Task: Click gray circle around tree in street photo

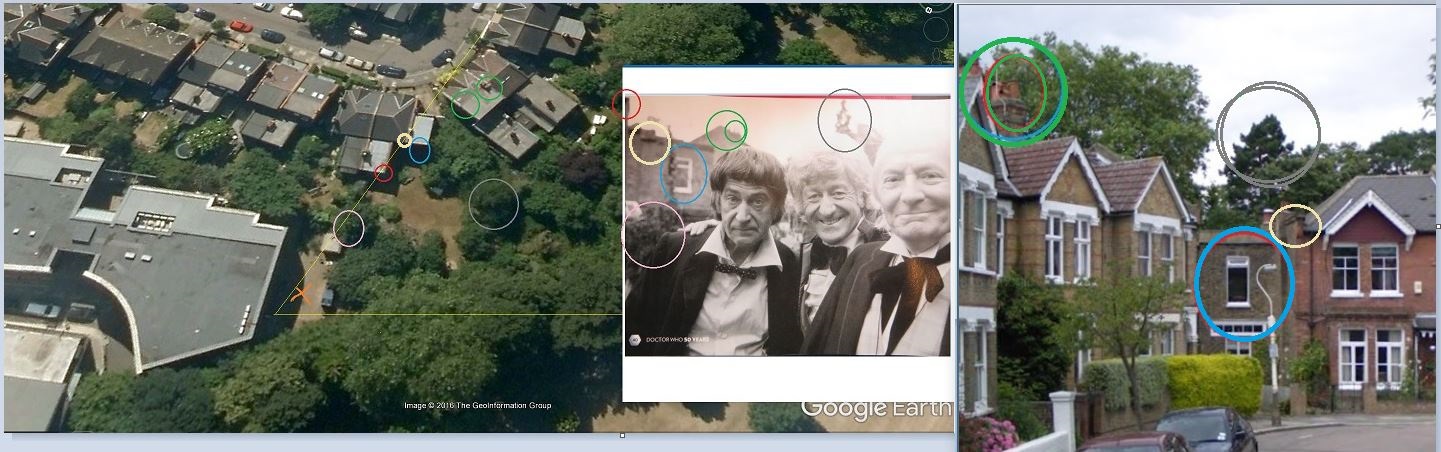Action: point(1268,133)
